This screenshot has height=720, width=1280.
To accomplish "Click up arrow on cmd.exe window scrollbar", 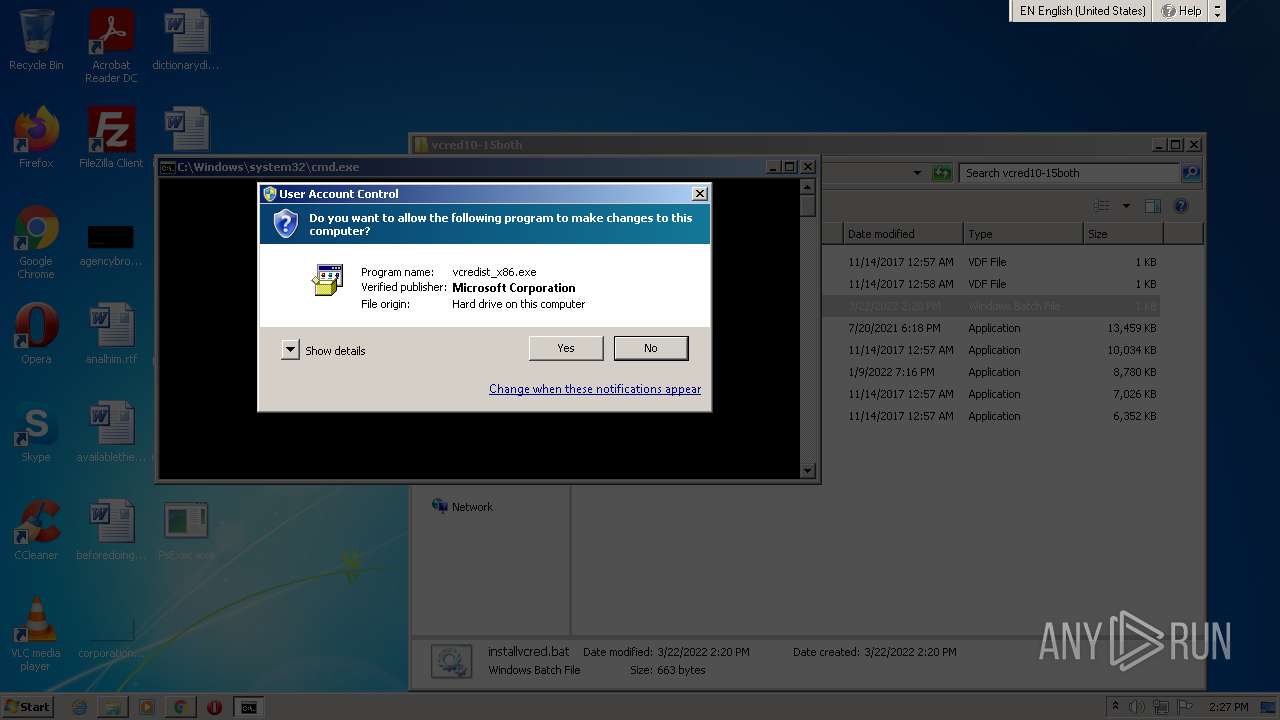I will point(808,186).
